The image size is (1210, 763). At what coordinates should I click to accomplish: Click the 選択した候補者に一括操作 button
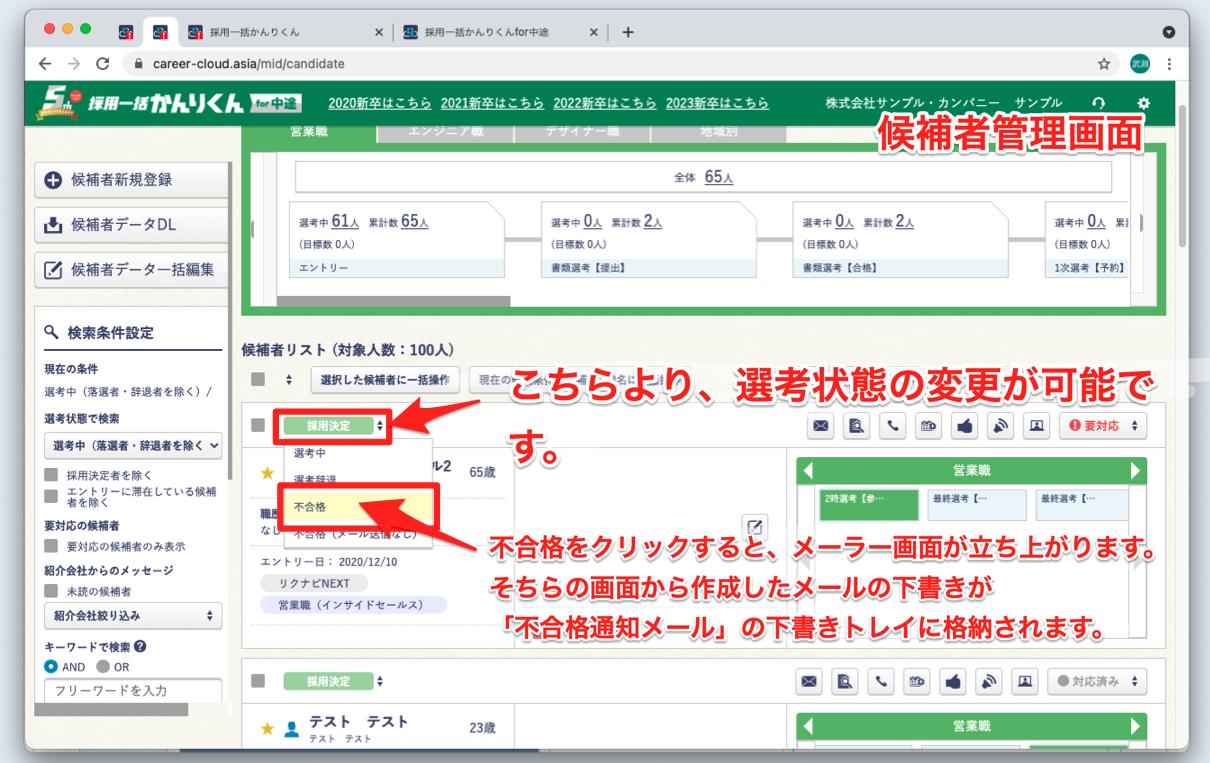pyautogui.click(x=388, y=380)
